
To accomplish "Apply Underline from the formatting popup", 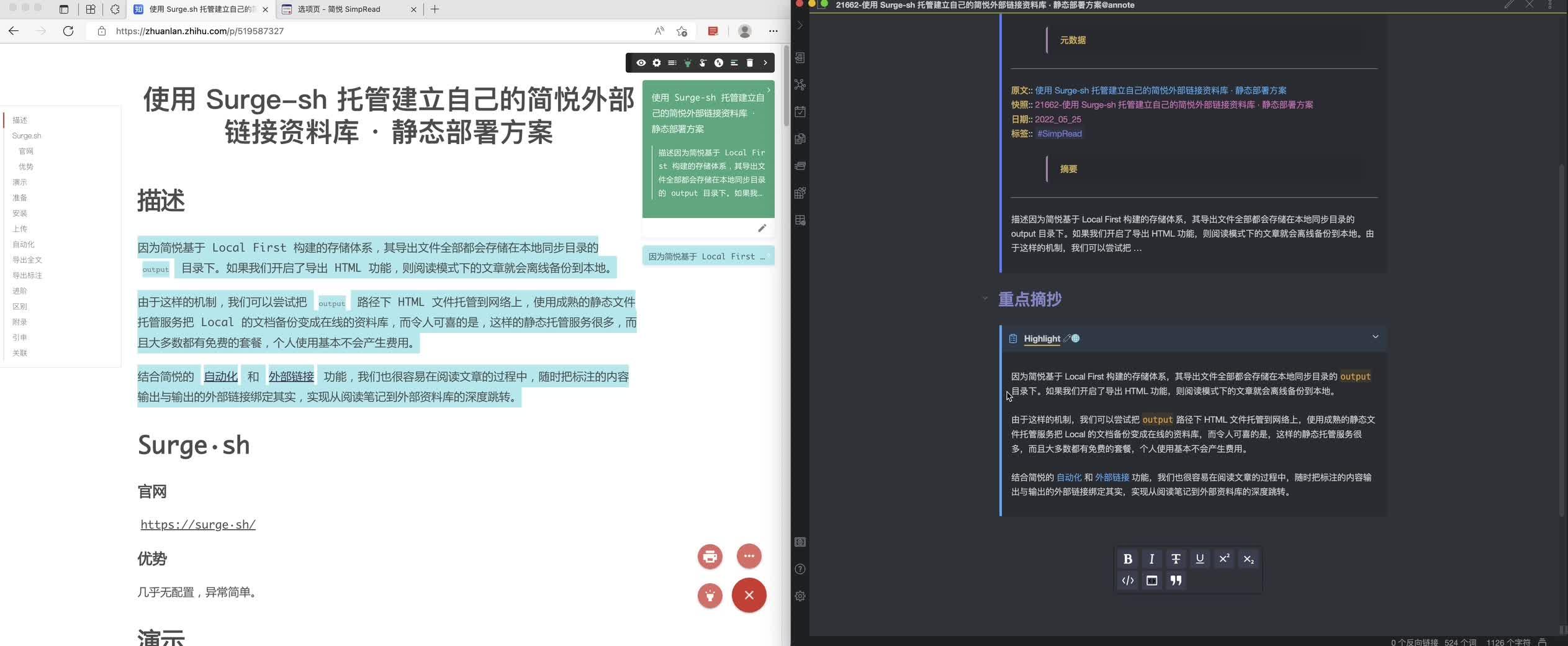I will click(x=1200, y=558).
